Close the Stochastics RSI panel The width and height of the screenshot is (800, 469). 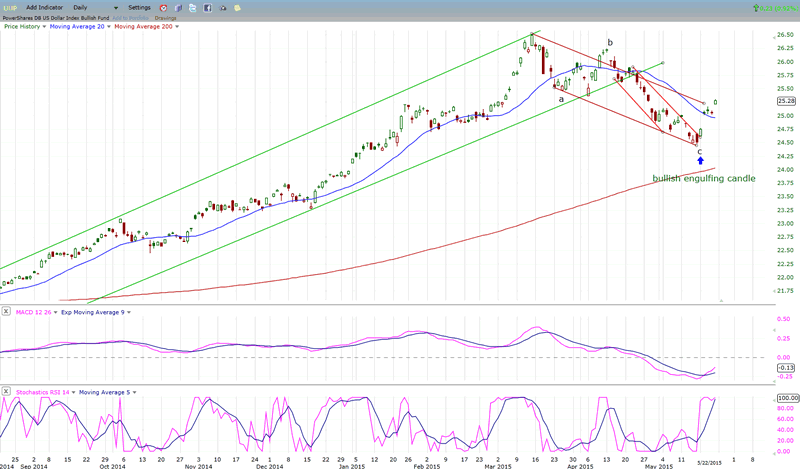coord(6,391)
